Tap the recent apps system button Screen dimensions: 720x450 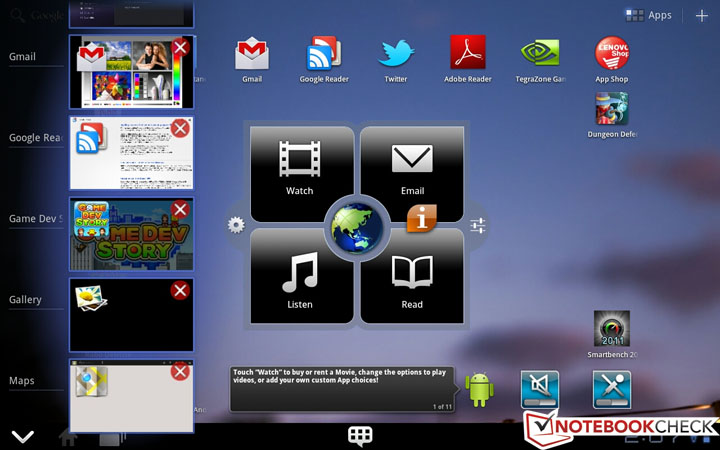click(x=112, y=438)
